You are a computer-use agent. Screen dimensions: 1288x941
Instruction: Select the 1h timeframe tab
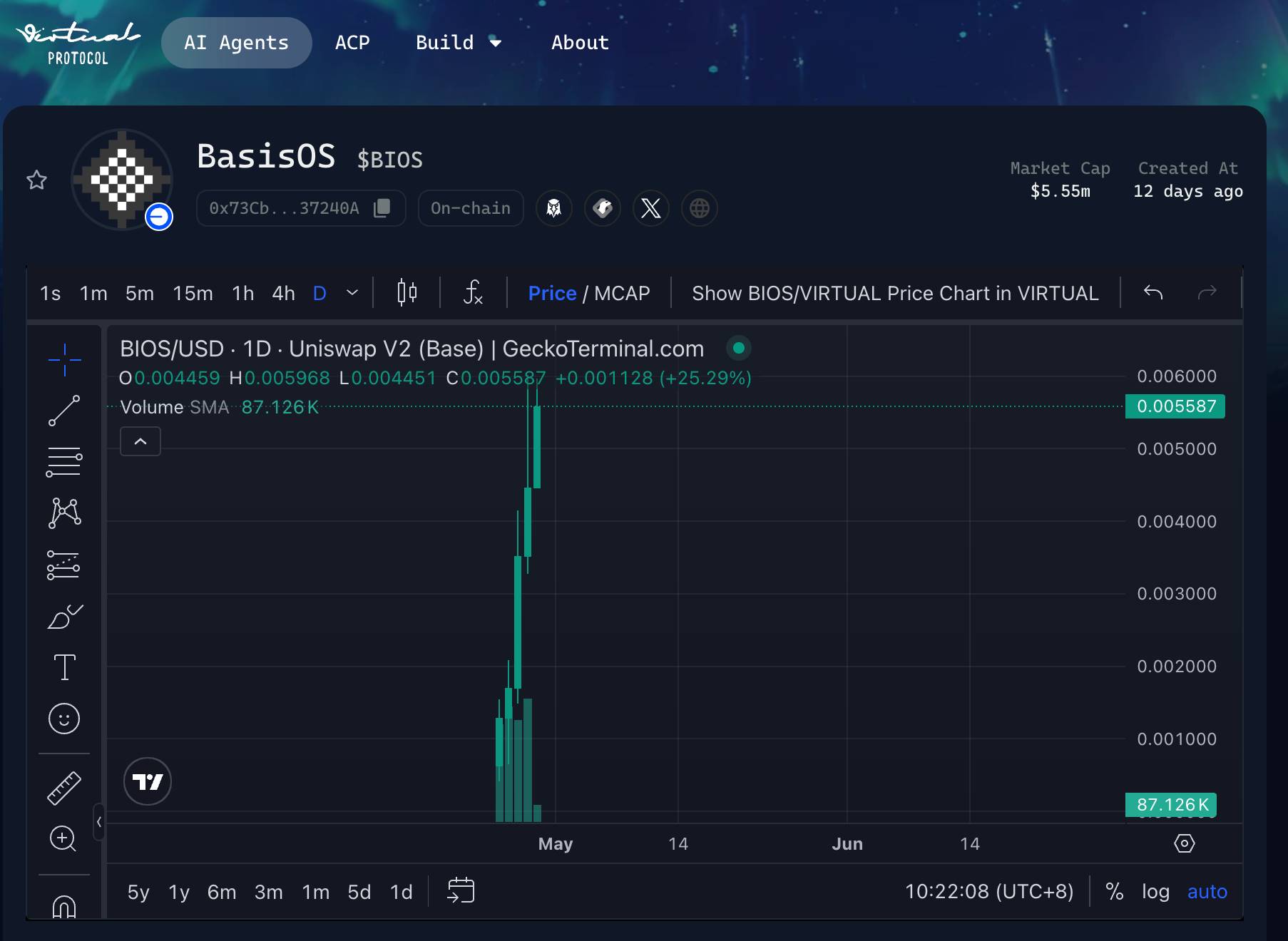(x=242, y=292)
